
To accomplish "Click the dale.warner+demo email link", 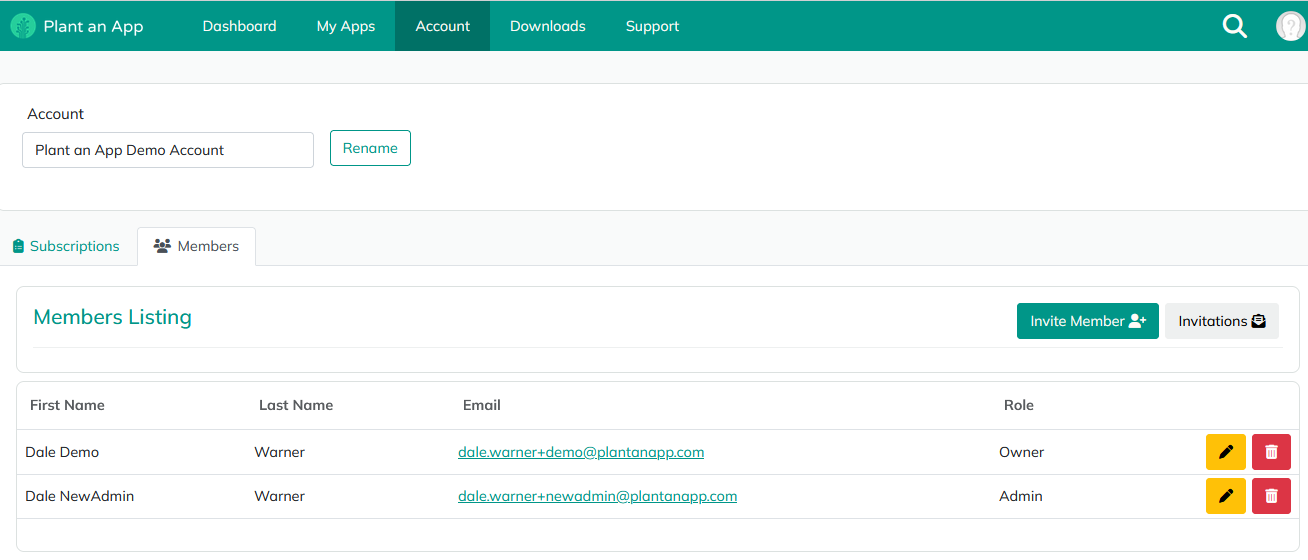I will point(580,452).
